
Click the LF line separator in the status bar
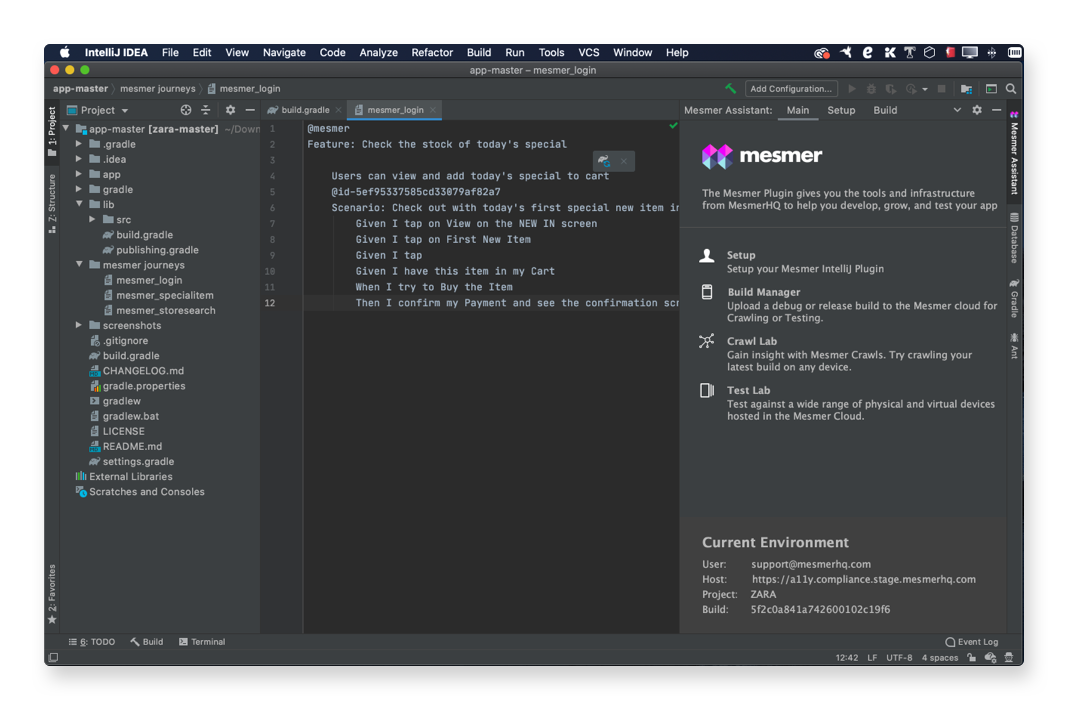point(872,658)
